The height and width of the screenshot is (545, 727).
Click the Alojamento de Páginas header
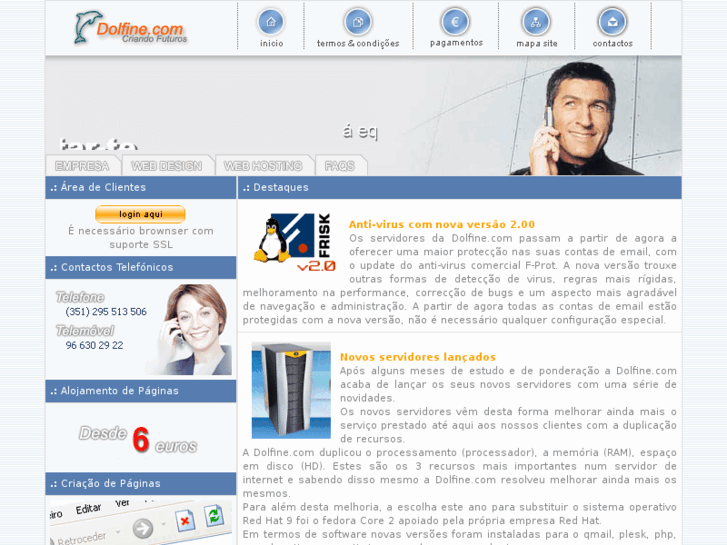click(140, 391)
